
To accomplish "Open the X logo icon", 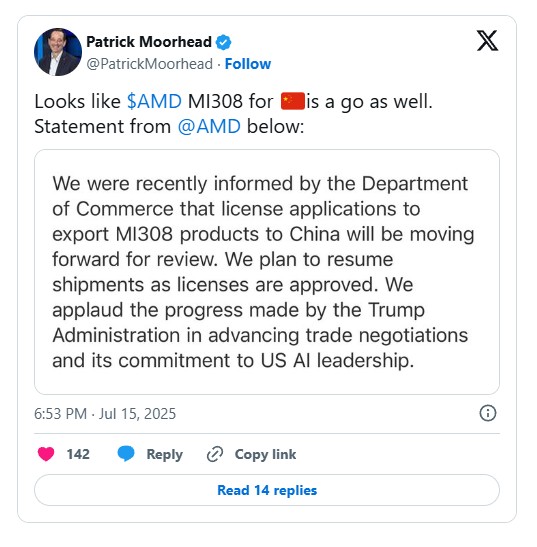I will pyautogui.click(x=487, y=41).
